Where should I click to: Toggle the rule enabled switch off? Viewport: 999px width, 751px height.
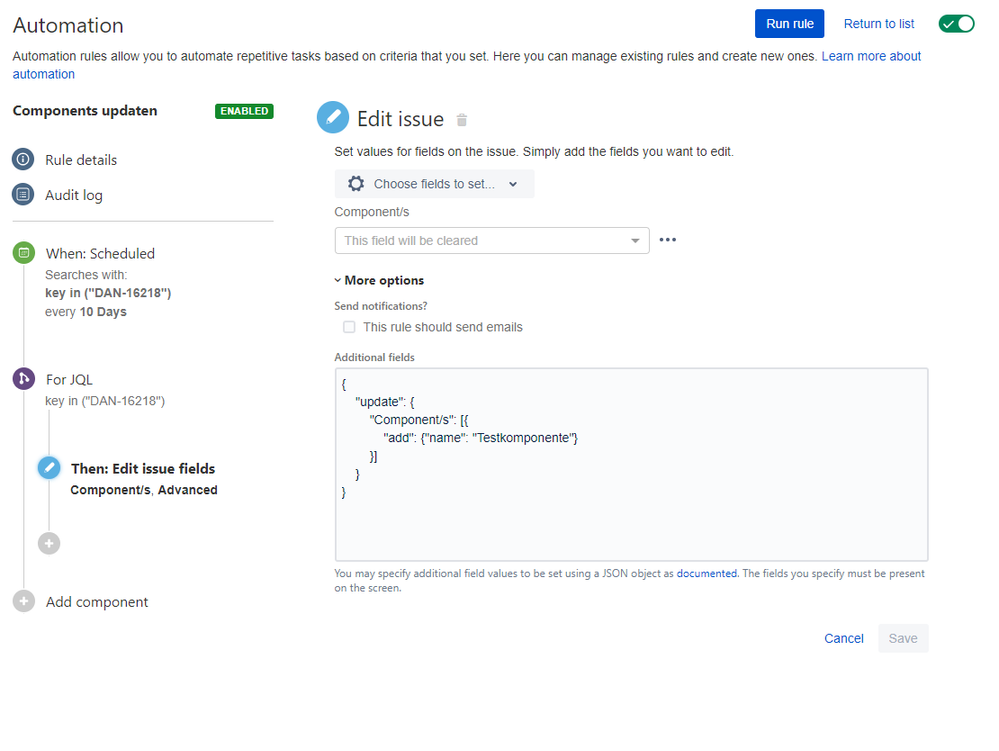tap(956, 24)
